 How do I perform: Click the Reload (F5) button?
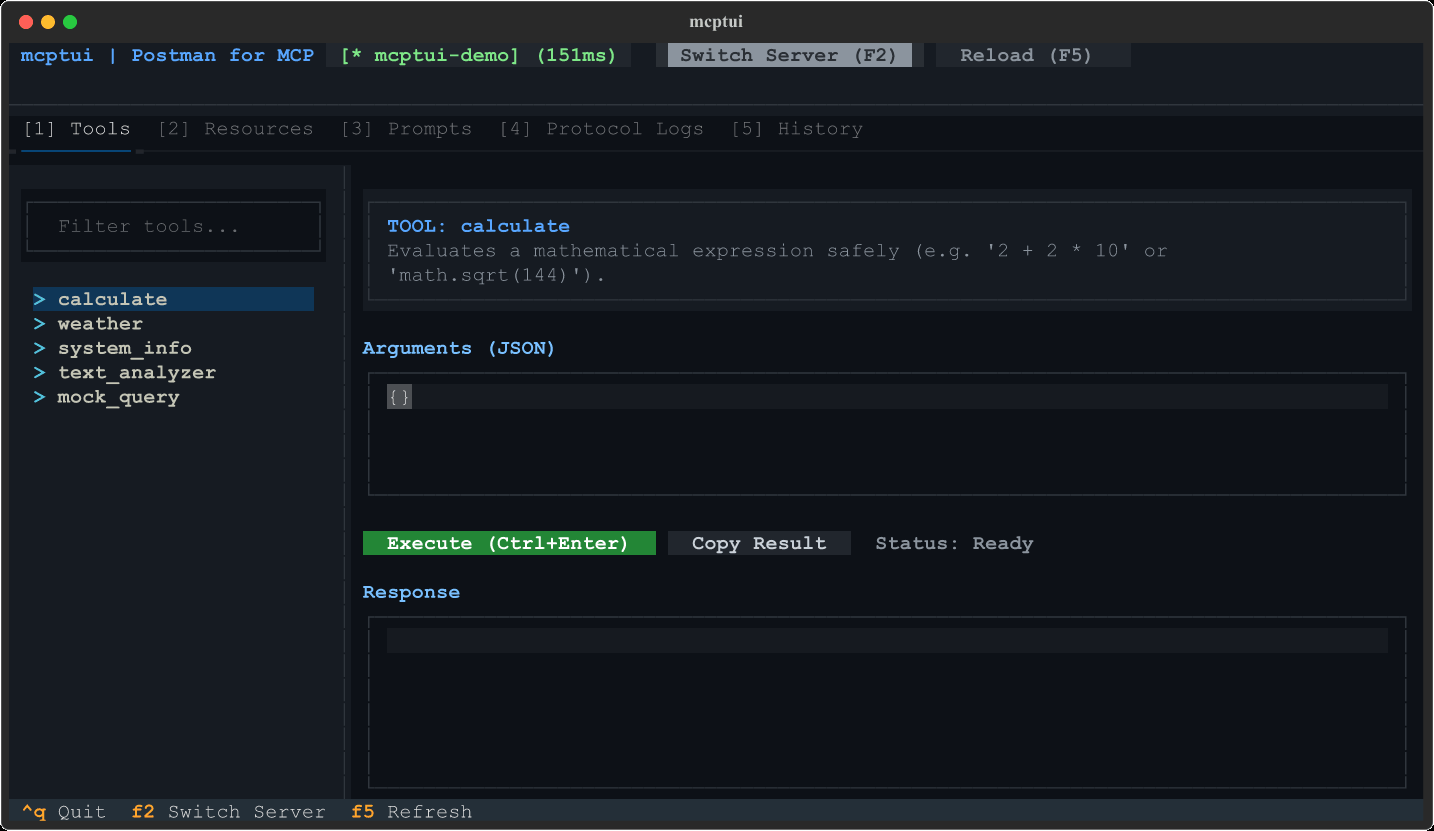click(x=1033, y=55)
